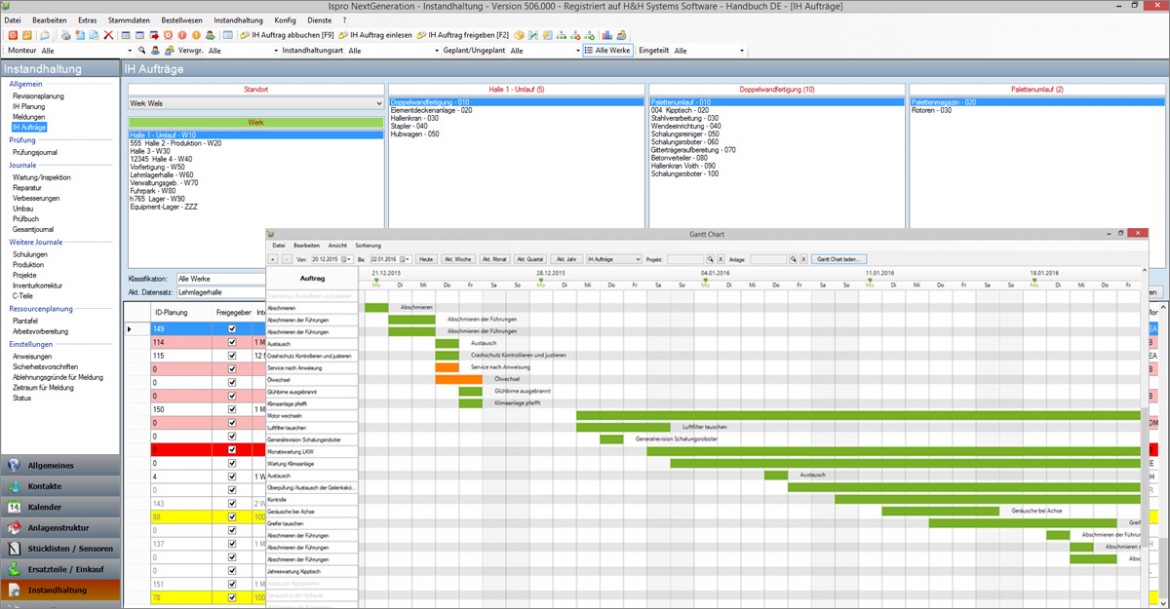The image size is (1170, 609).
Task: Toggle the Freigegeben checkbox for row 149
Action: point(231,328)
